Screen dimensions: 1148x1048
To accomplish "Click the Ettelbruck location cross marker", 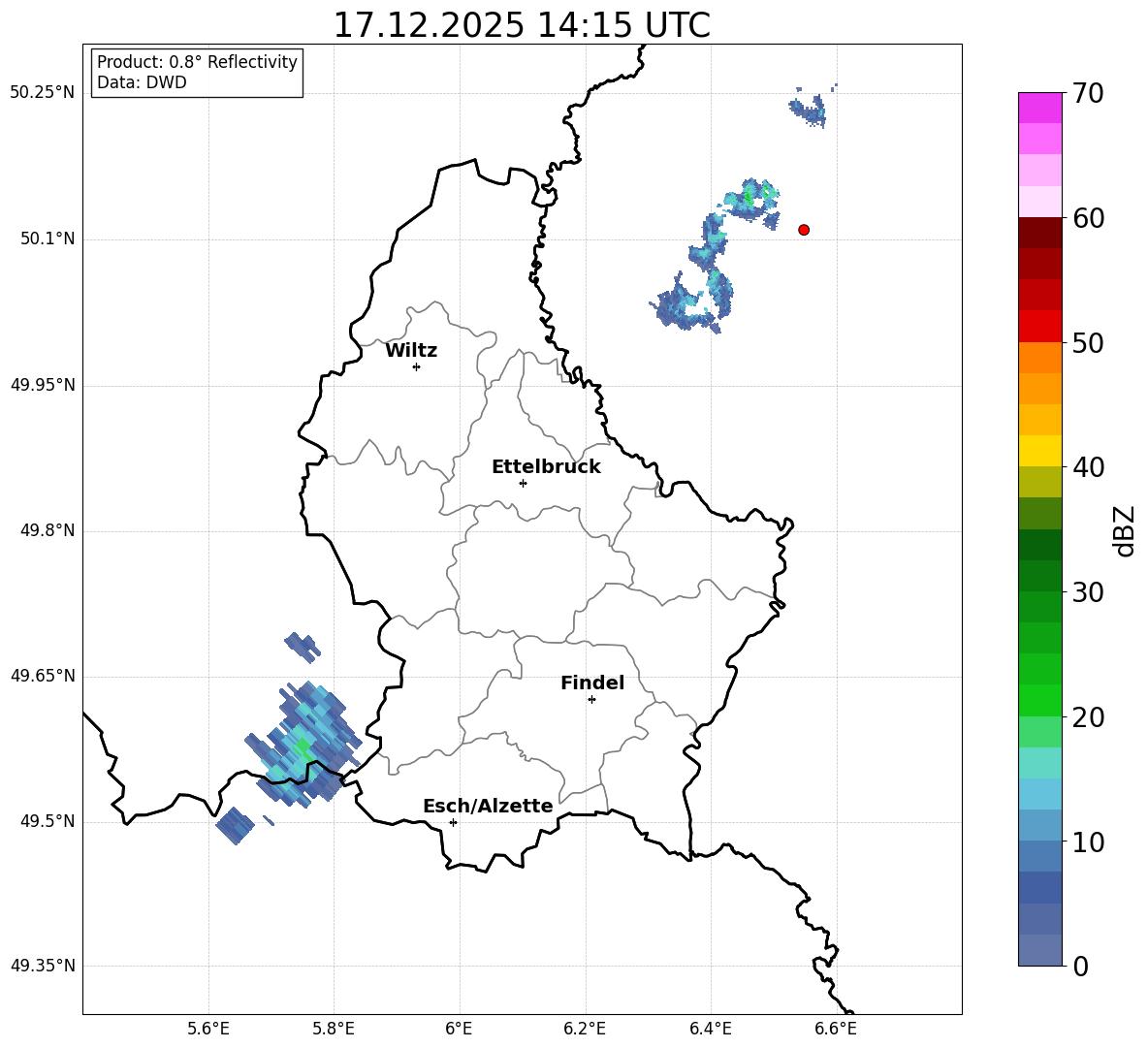I will tap(523, 483).
